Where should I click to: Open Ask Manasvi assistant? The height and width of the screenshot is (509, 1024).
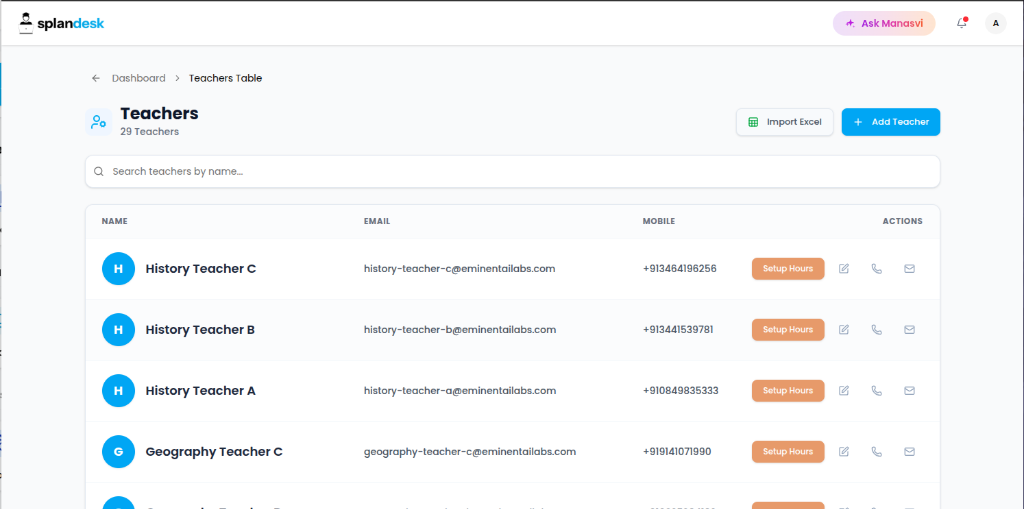tap(884, 24)
